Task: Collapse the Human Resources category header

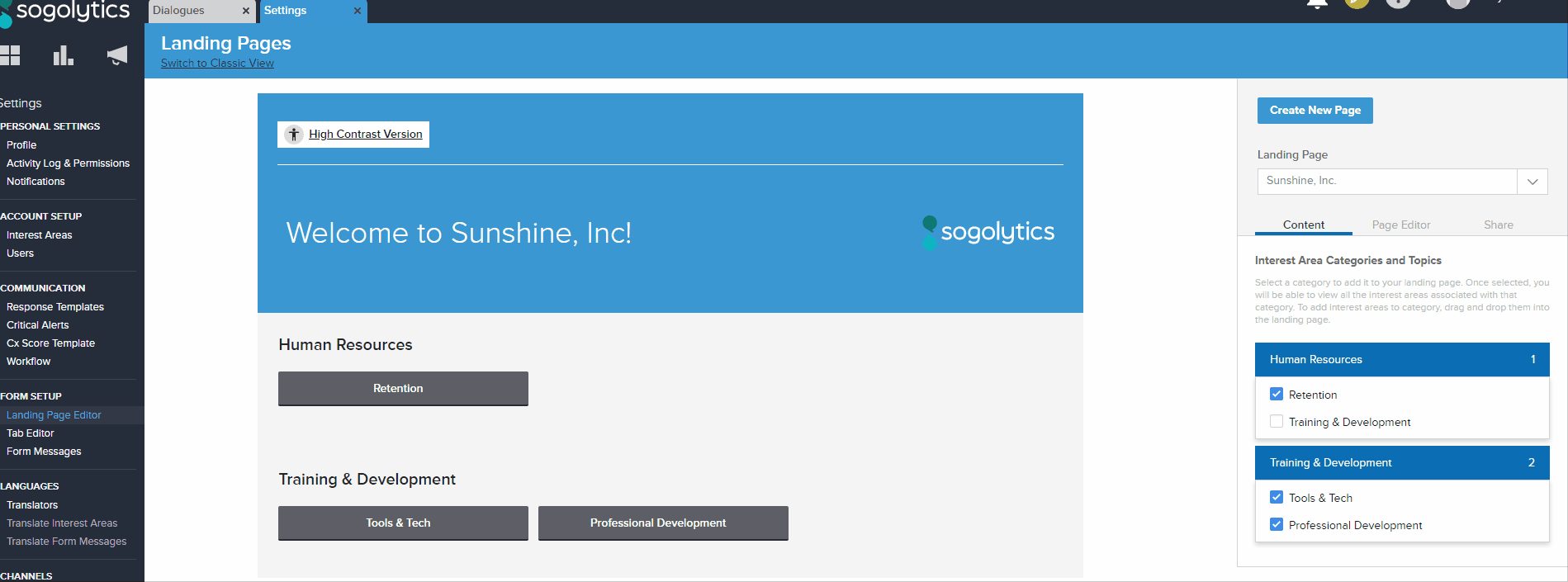Action: click(1401, 360)
